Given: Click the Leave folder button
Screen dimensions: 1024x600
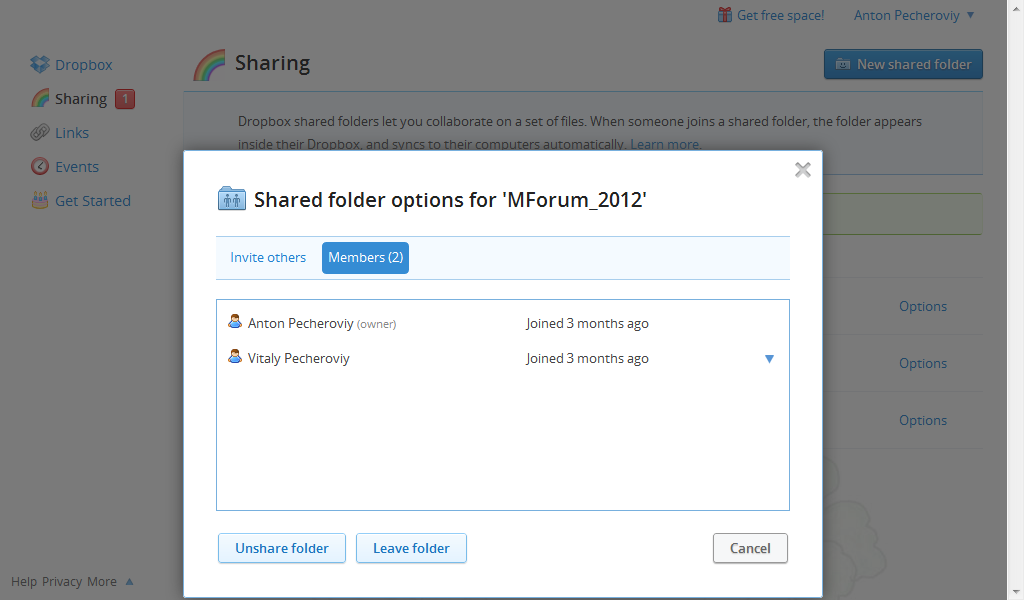Looking at the screenshot, I should click(411, 548).
